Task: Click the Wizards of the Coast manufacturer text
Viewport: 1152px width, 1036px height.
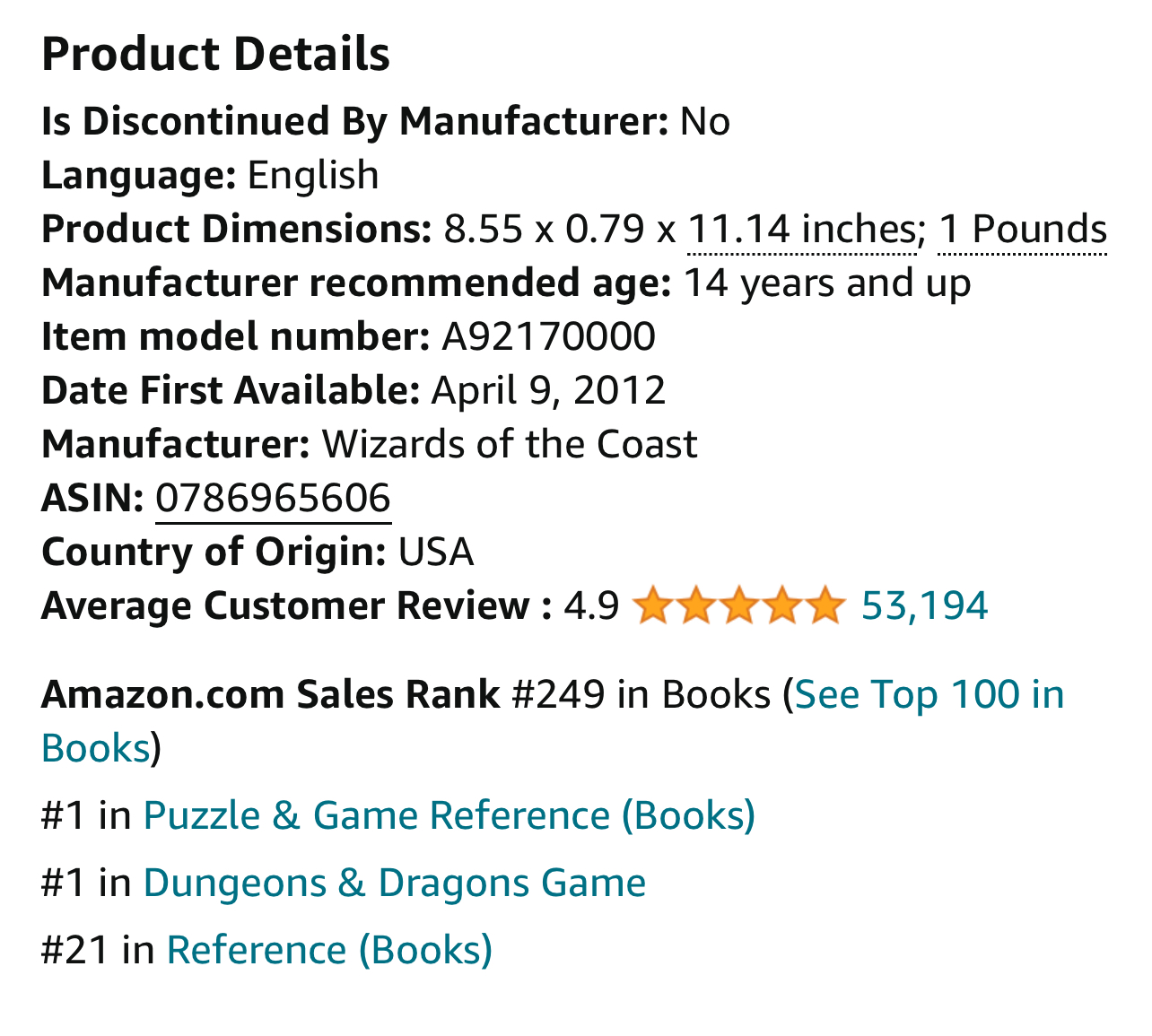Action: (x=509, y=445)
